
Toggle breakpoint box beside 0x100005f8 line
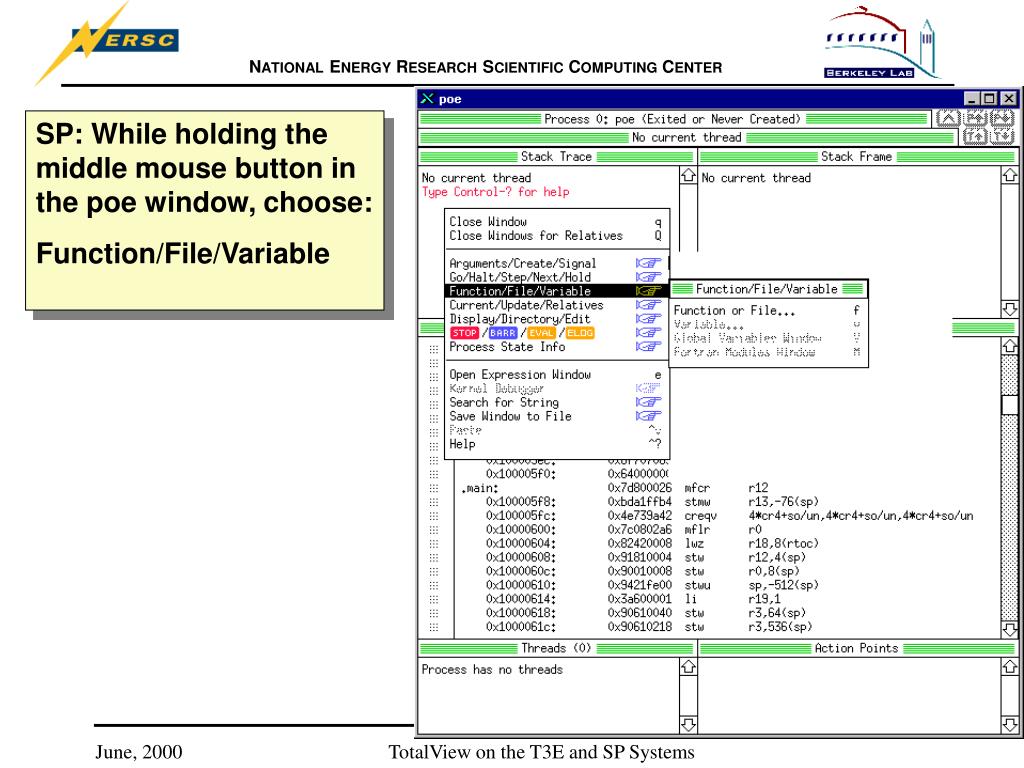[x=434, y=502]
